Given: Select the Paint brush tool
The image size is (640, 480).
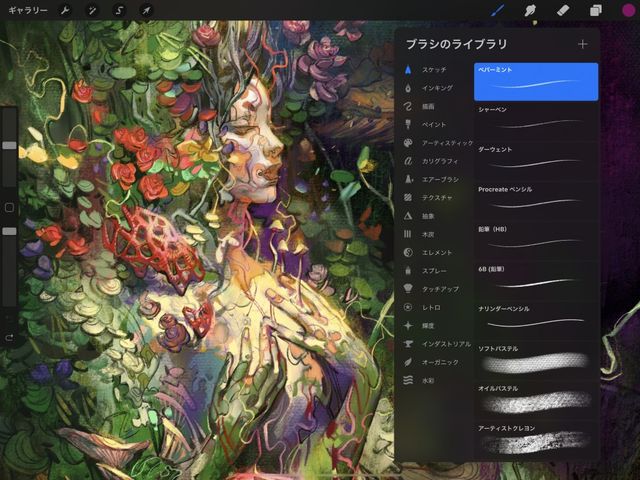Looking at the screenshot, I should [497, 10].
